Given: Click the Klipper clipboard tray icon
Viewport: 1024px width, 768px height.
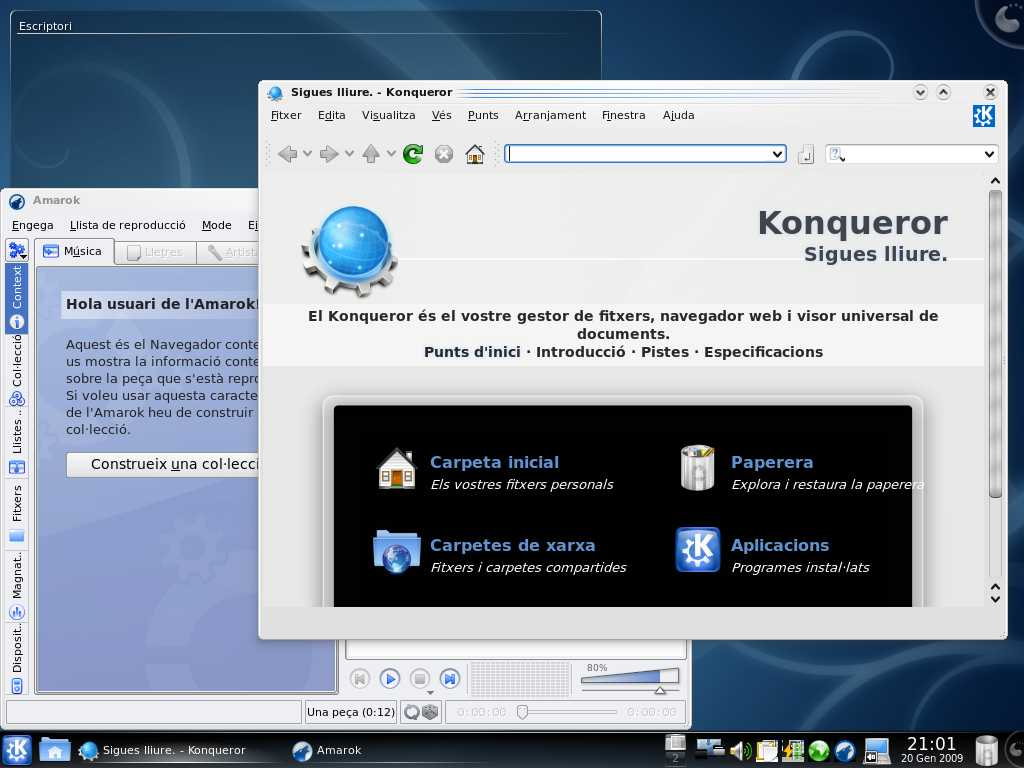Looking at the screenshot, I should pos(767,751).
